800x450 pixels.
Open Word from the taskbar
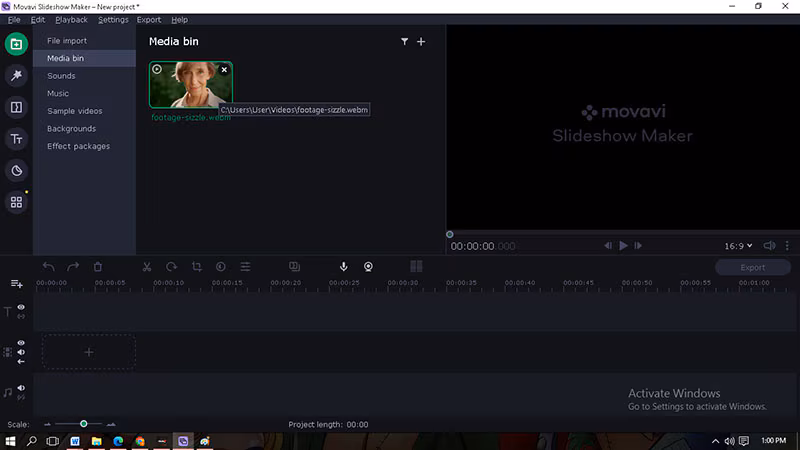click(75, 441)
